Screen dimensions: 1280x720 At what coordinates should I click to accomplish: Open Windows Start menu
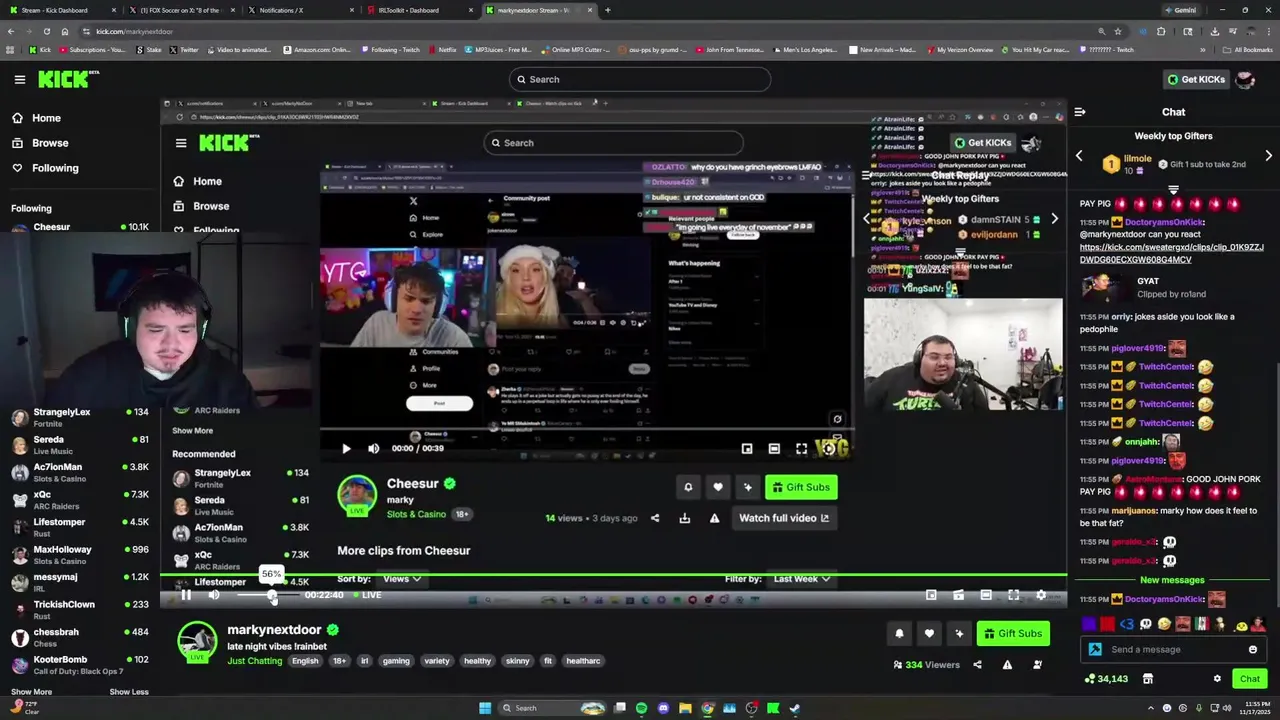coord(485,708)
